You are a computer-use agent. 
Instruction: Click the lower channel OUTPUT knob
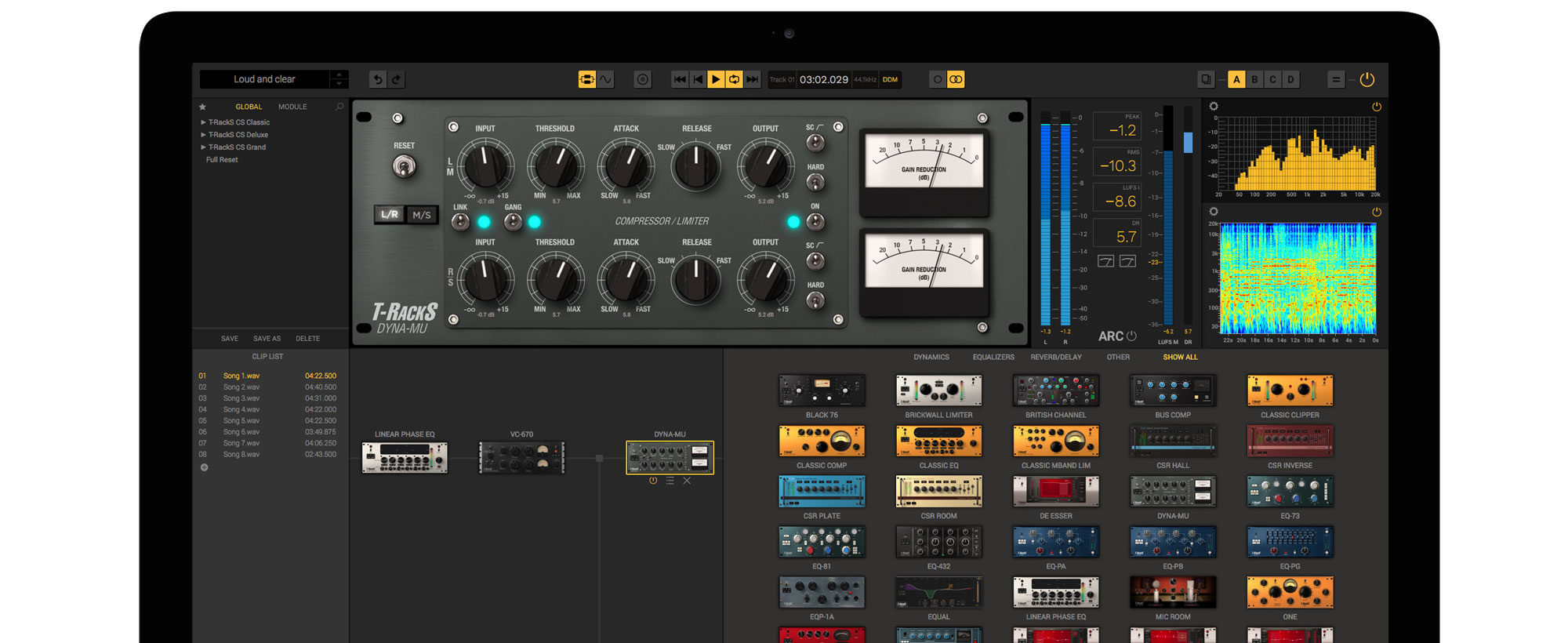[766, 279]
